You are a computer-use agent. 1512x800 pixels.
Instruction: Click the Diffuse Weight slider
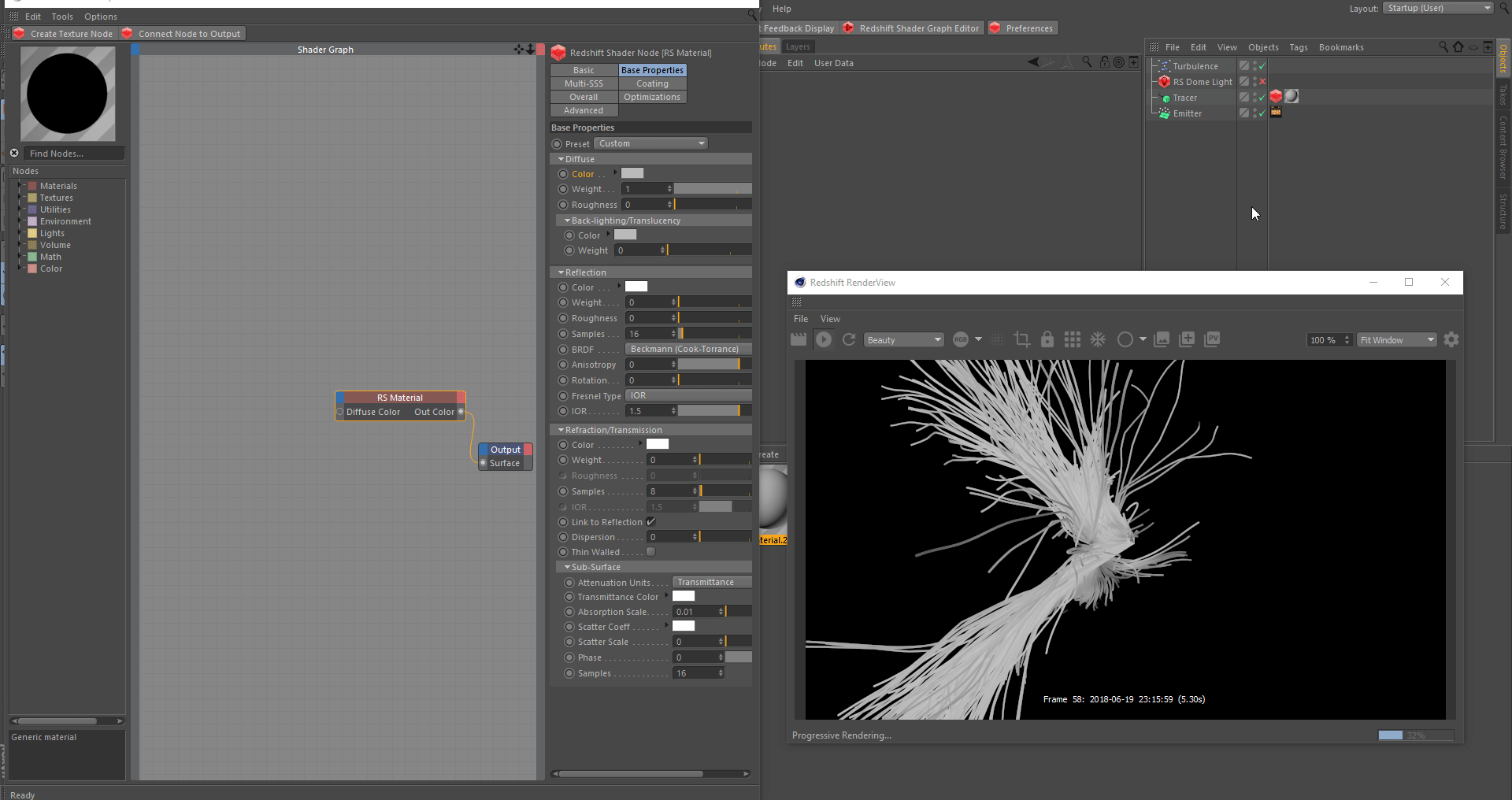coord(713,189)
